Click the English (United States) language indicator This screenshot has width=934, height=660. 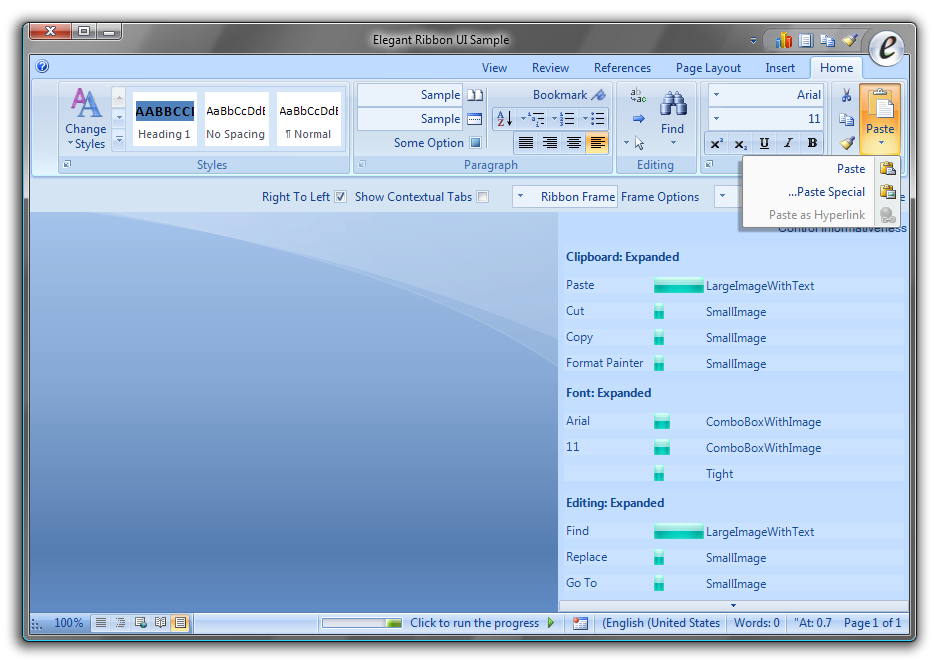tap(661, 622)
